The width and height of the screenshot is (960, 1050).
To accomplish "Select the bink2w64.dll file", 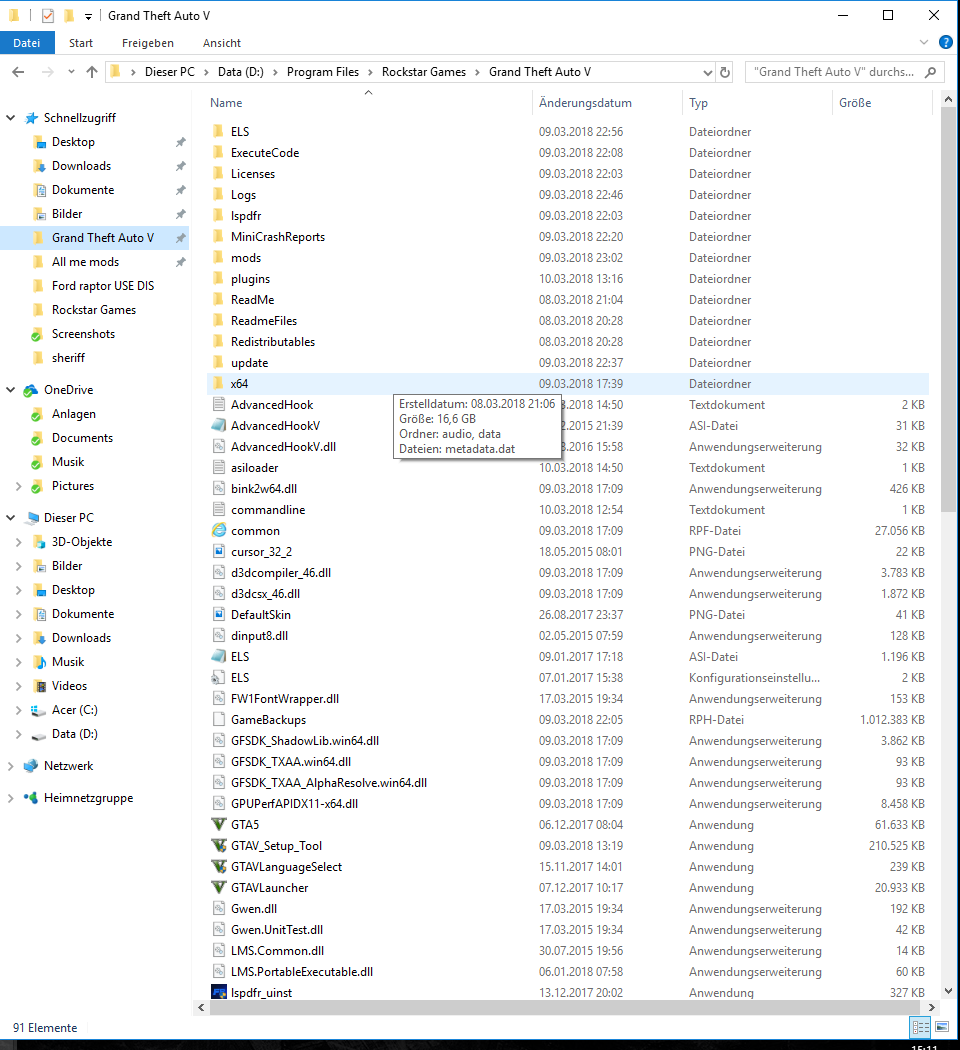I will [x=568, y=489].
